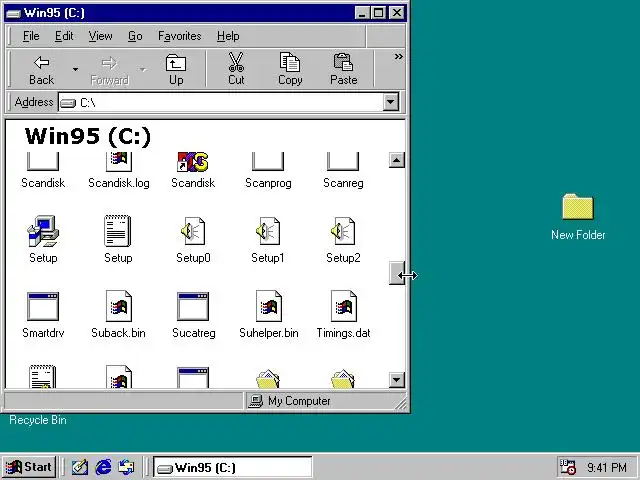The width and height of the screenshot is (640, 480).
Task: Click the Win95 (C:) taskbar button
Action: point(233,467)
